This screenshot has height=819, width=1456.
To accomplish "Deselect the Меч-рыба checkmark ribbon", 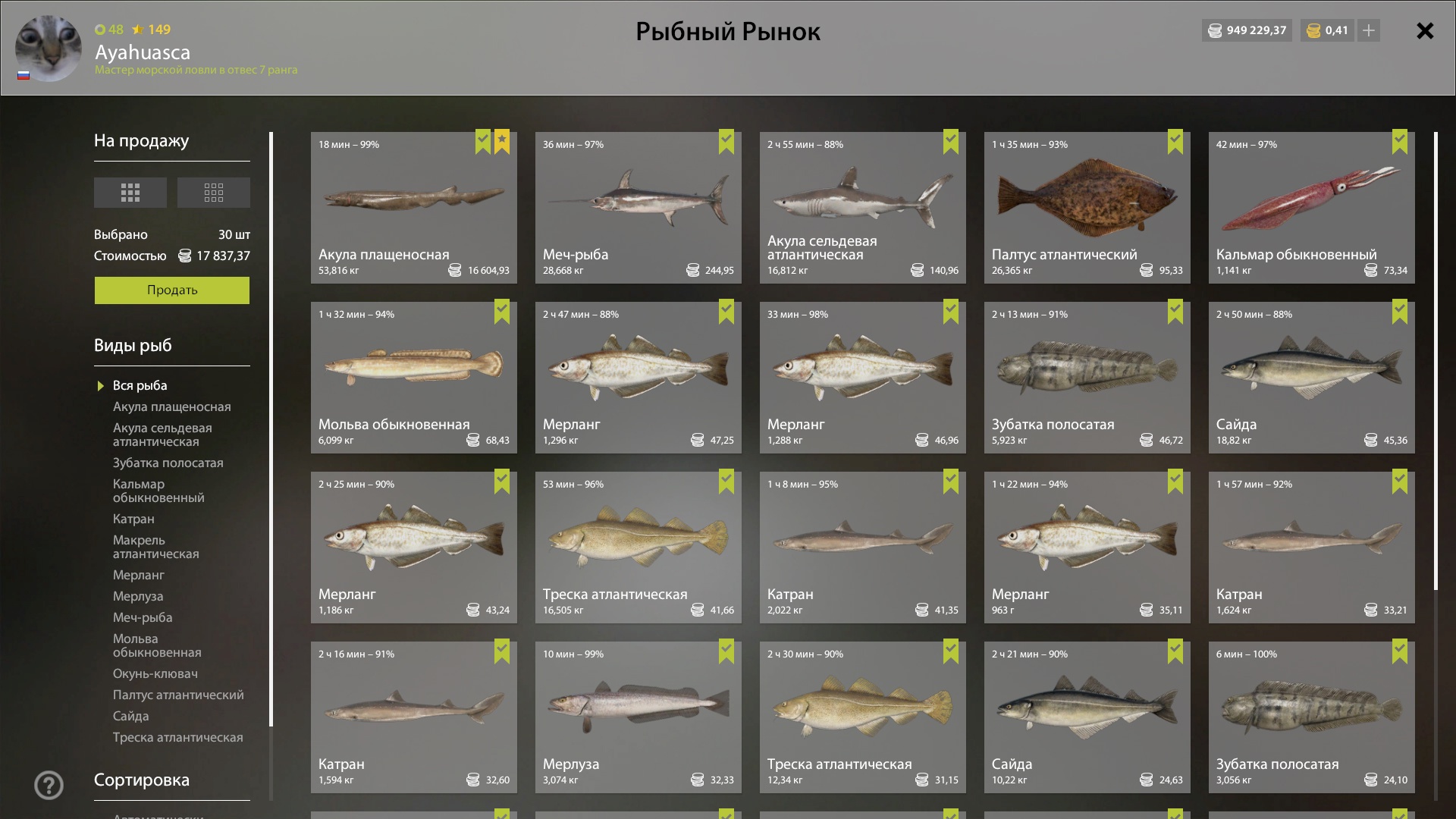I will click(726, 143).
